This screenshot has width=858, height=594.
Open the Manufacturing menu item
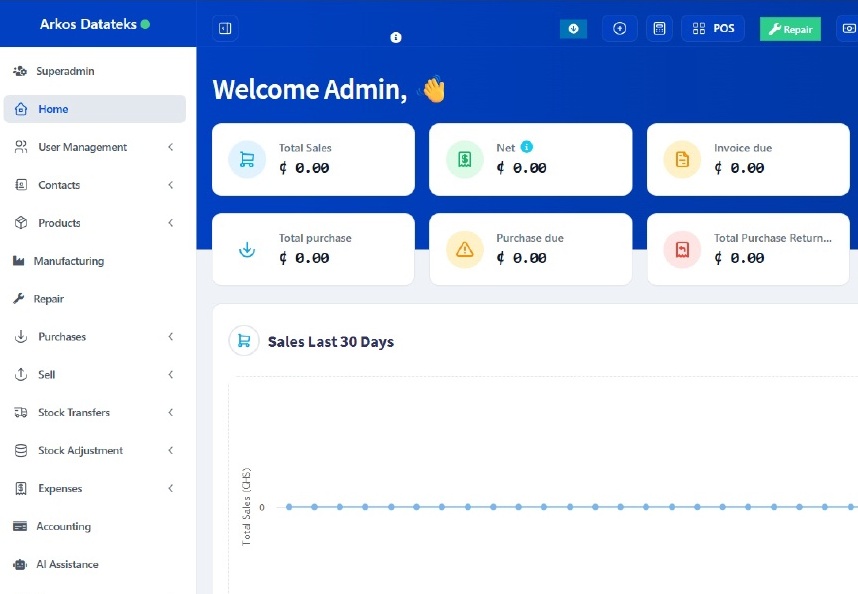point(95,261)
